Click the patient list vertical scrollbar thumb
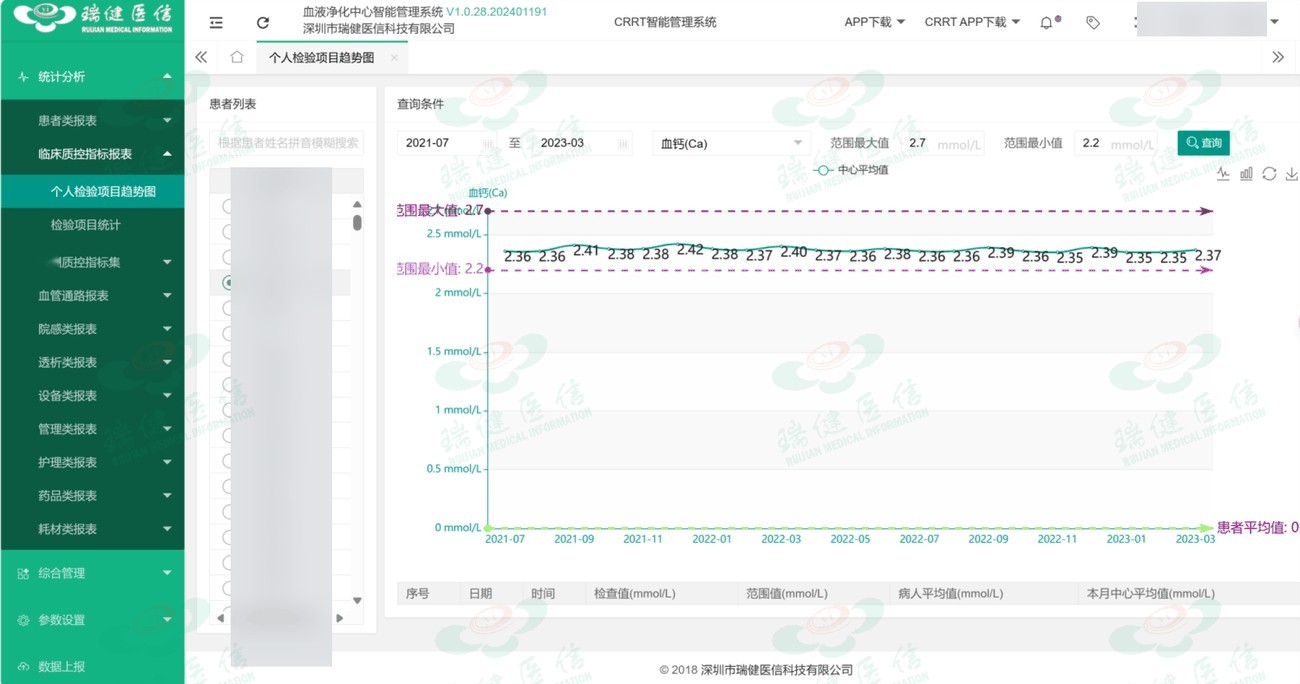The width and height of the screenshot is (1300, 684). pos(357,222)
